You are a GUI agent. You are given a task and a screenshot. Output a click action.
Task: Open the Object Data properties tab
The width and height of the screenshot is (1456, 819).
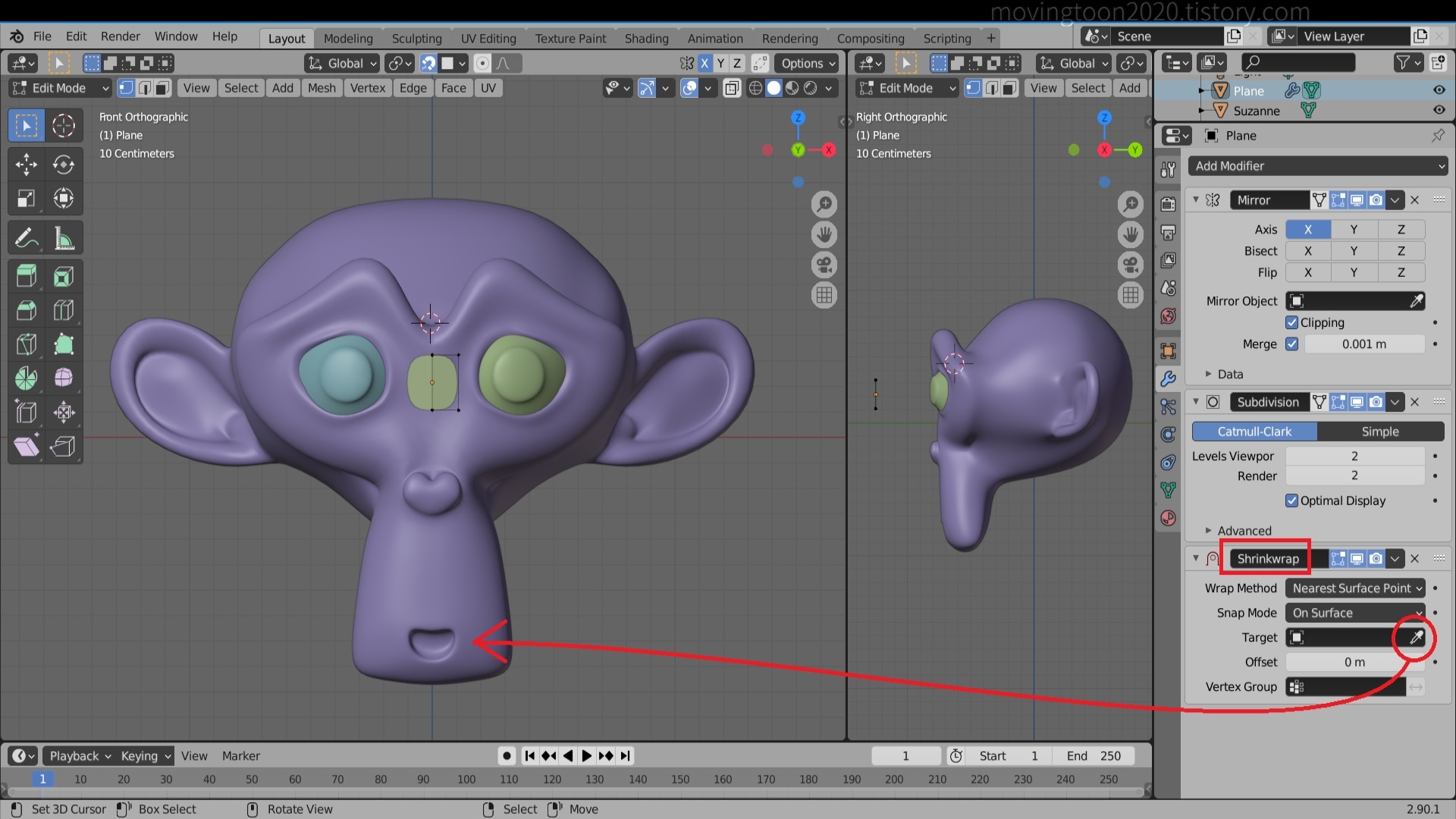(x=1168, y=490)
